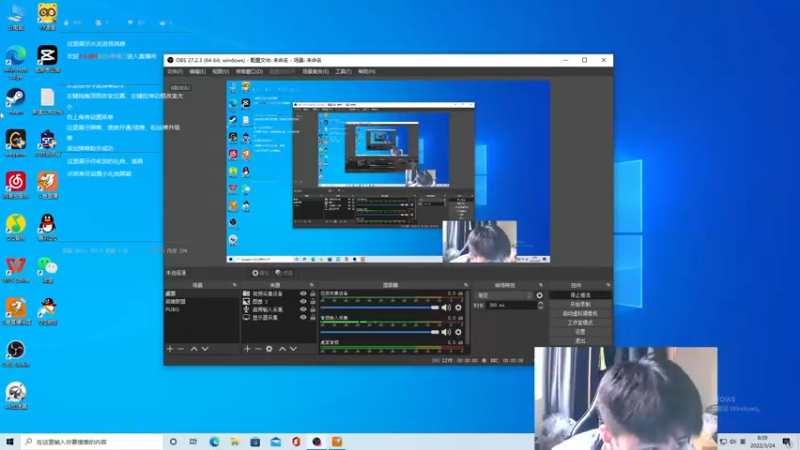
Task: Move selected source up
Action: pos(282,349)
